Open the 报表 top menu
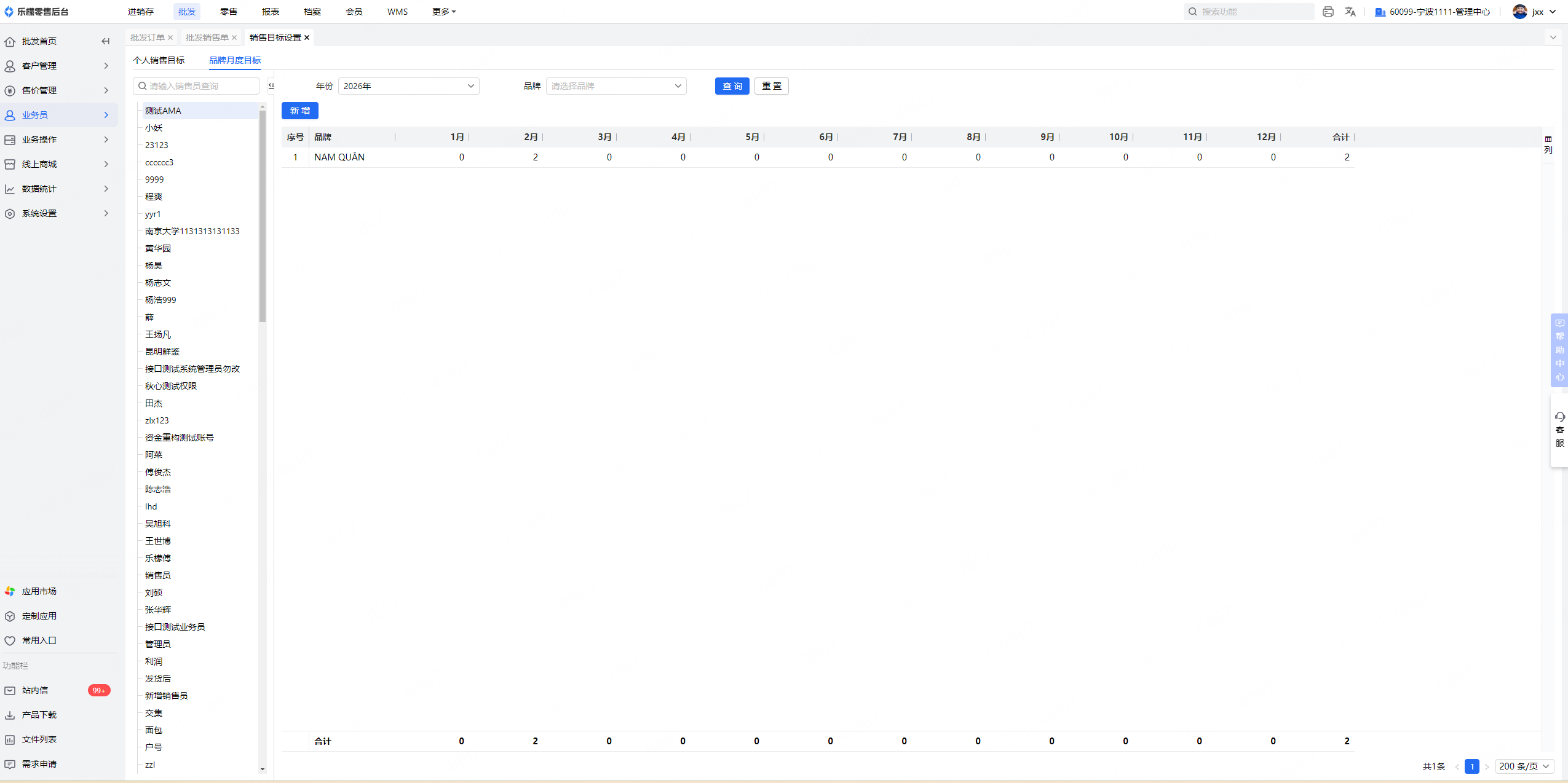 270,12
